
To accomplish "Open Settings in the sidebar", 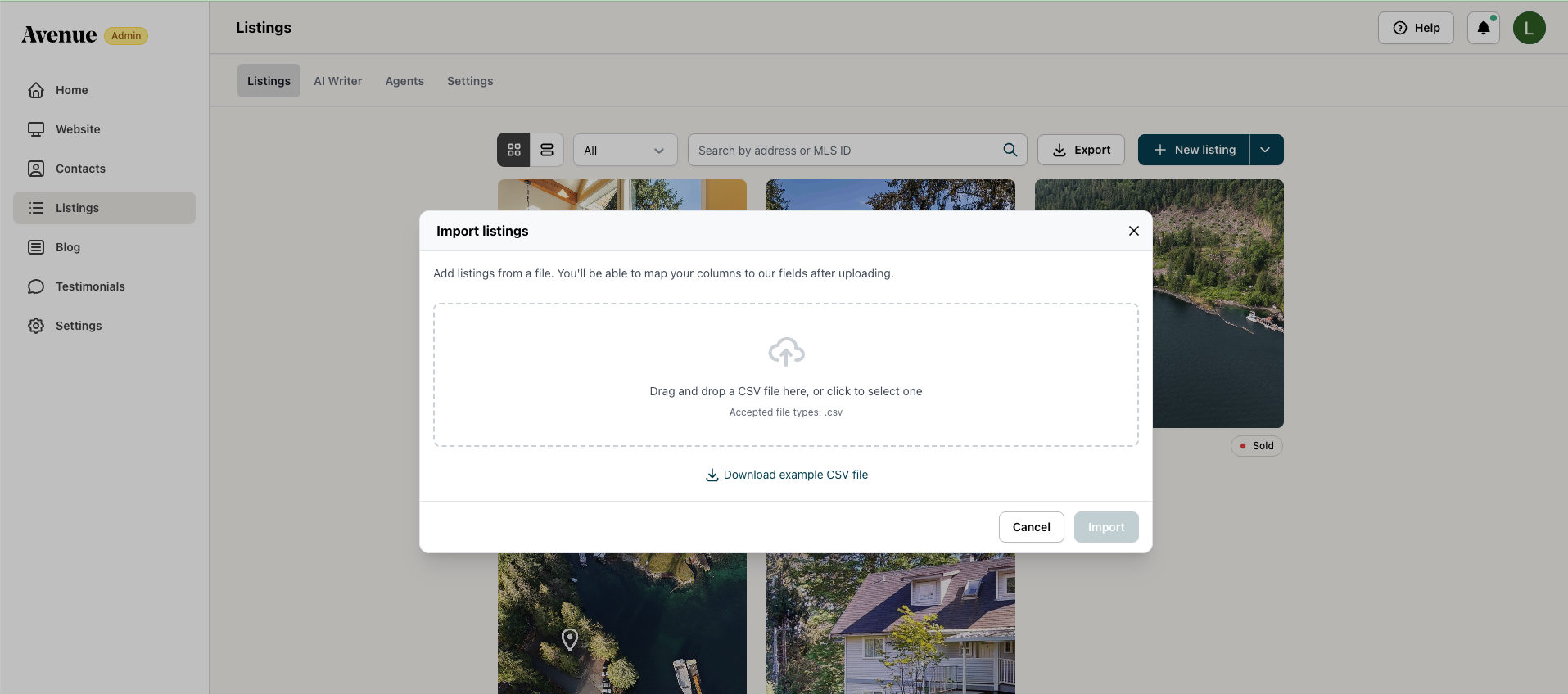I will (104, 326).
